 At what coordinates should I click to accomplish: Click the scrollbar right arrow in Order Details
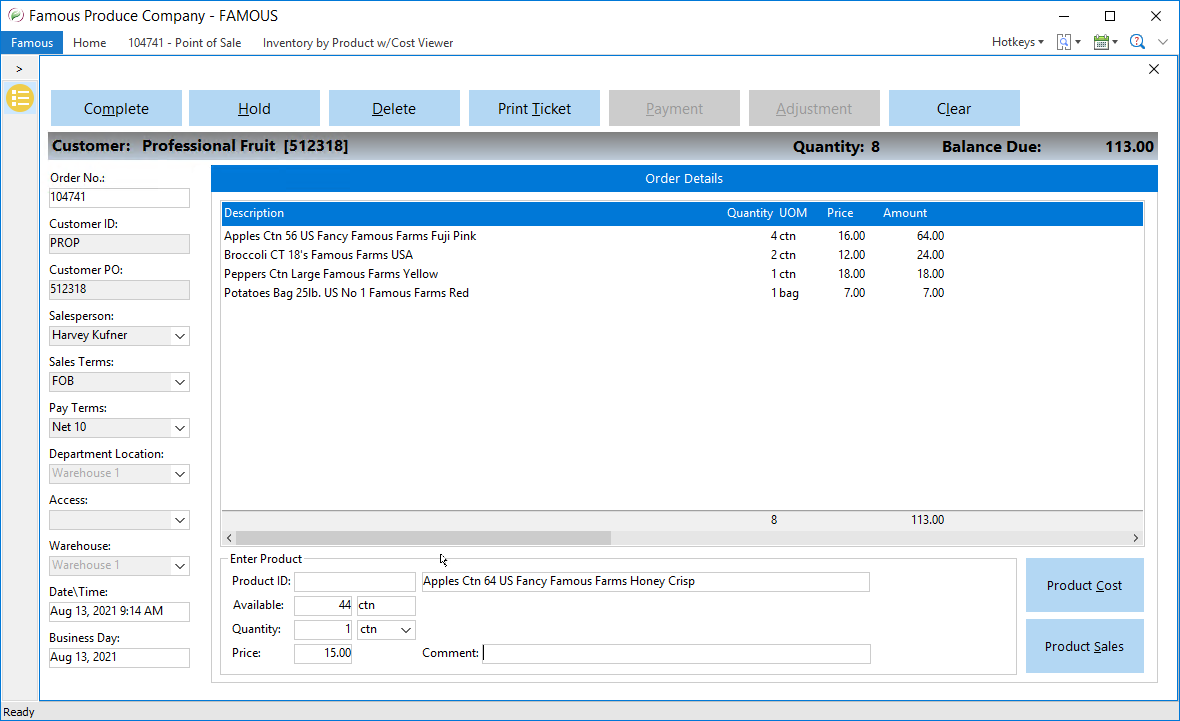pyautogui.click(x=1136, y=537)
